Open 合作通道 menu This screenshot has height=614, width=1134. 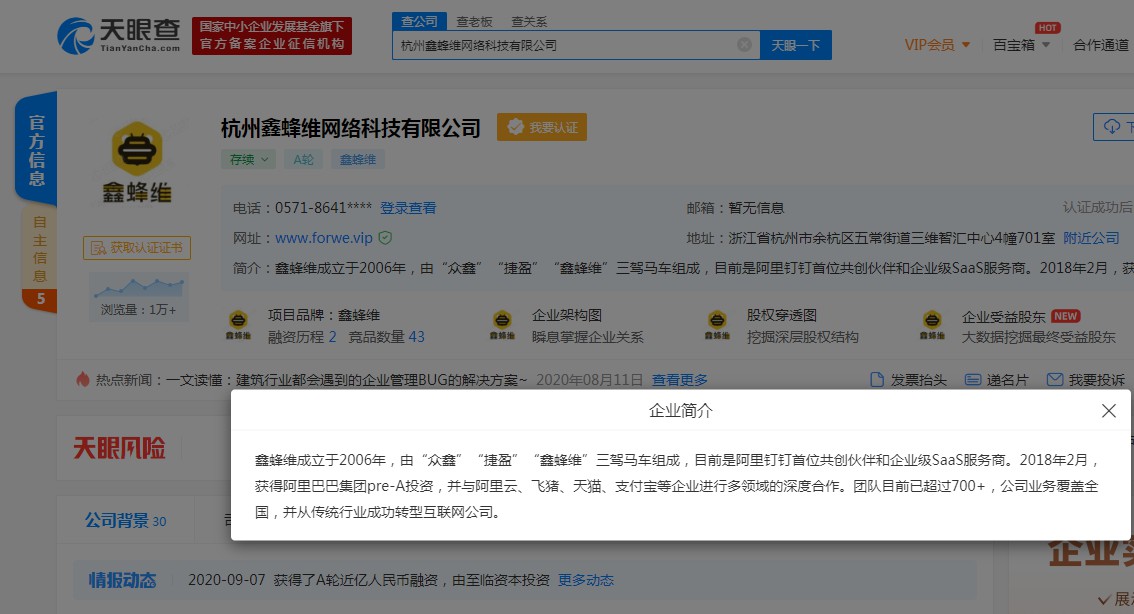click(x=1101, y=45)
